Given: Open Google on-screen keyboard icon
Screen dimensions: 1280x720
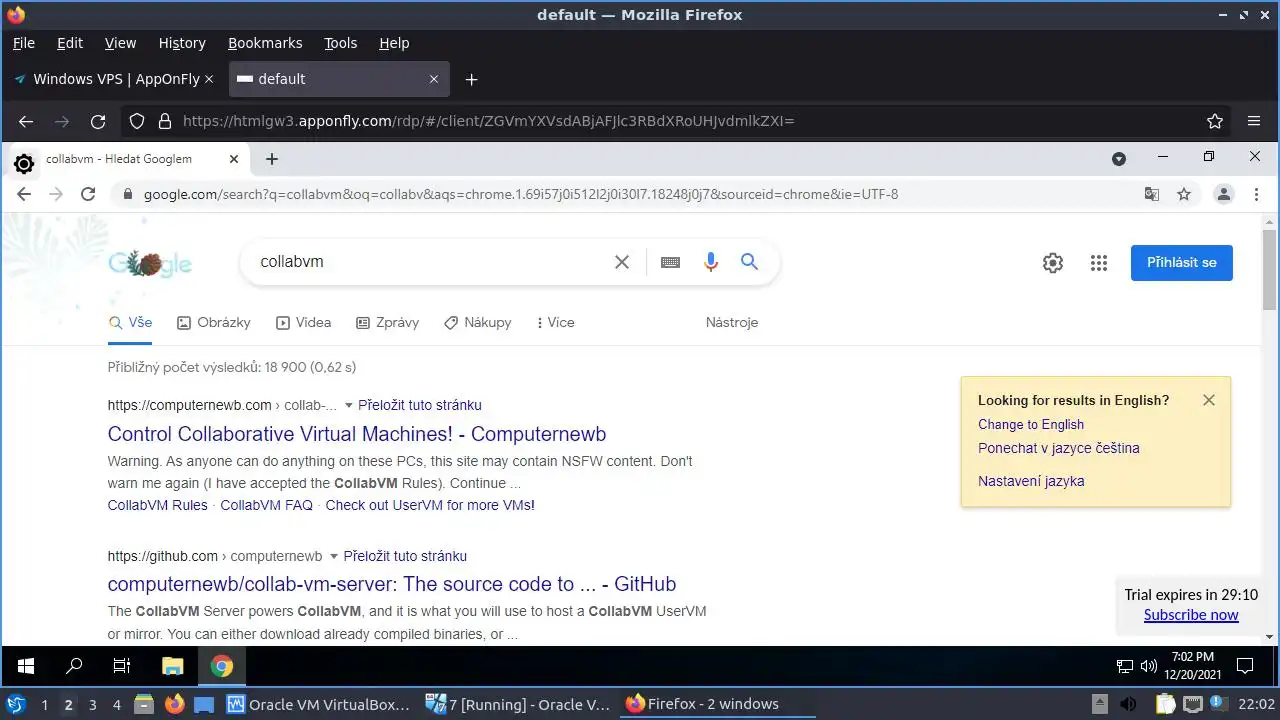Looking at the screenshot, I should (x=671, y=262).
